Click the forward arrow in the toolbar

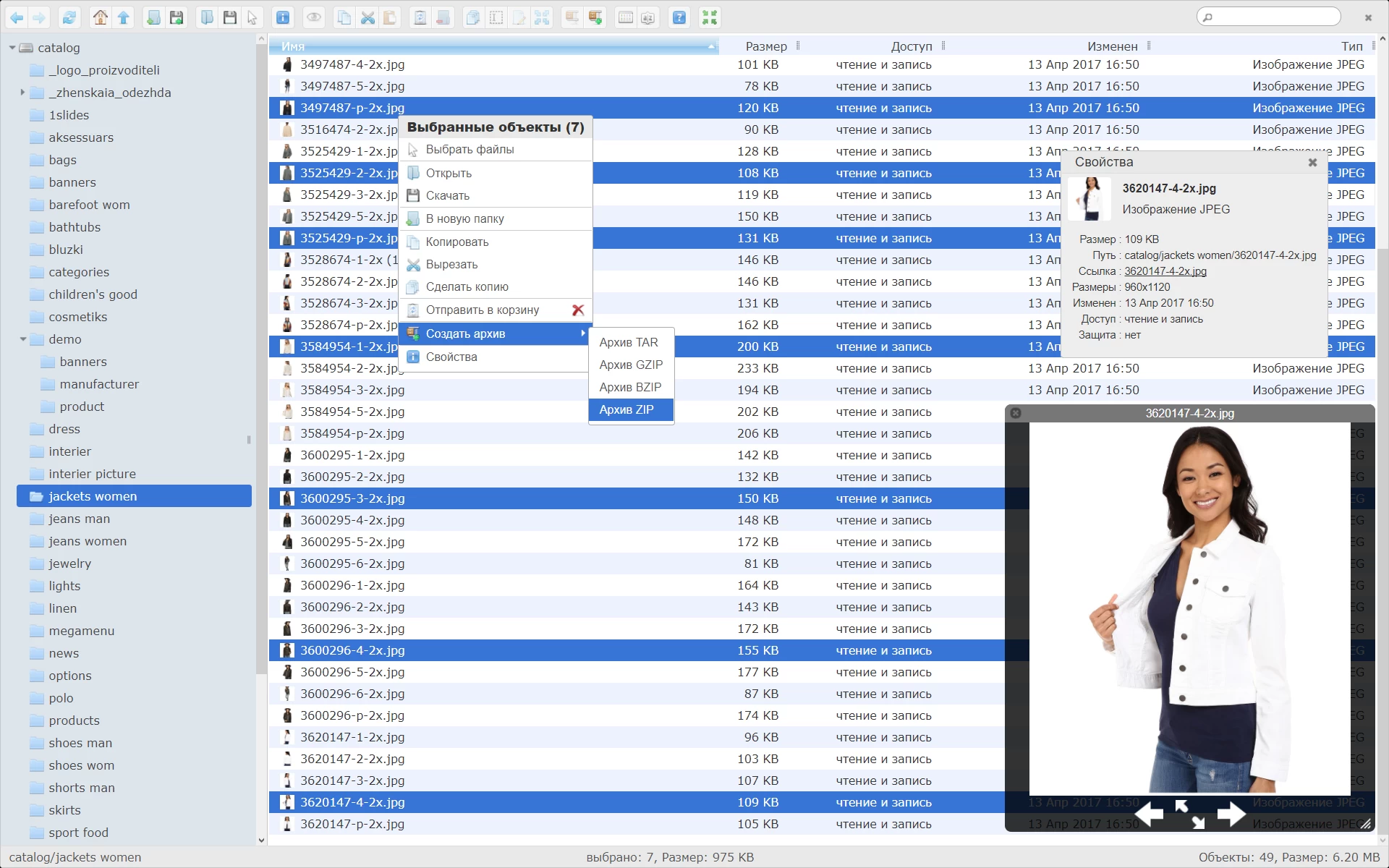(39, 17)
